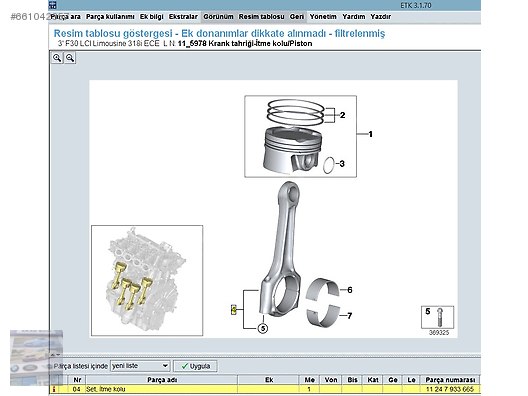528x396 pixels.
Task: Click the Yazdır menu item
Action: [x=381, y=17]
